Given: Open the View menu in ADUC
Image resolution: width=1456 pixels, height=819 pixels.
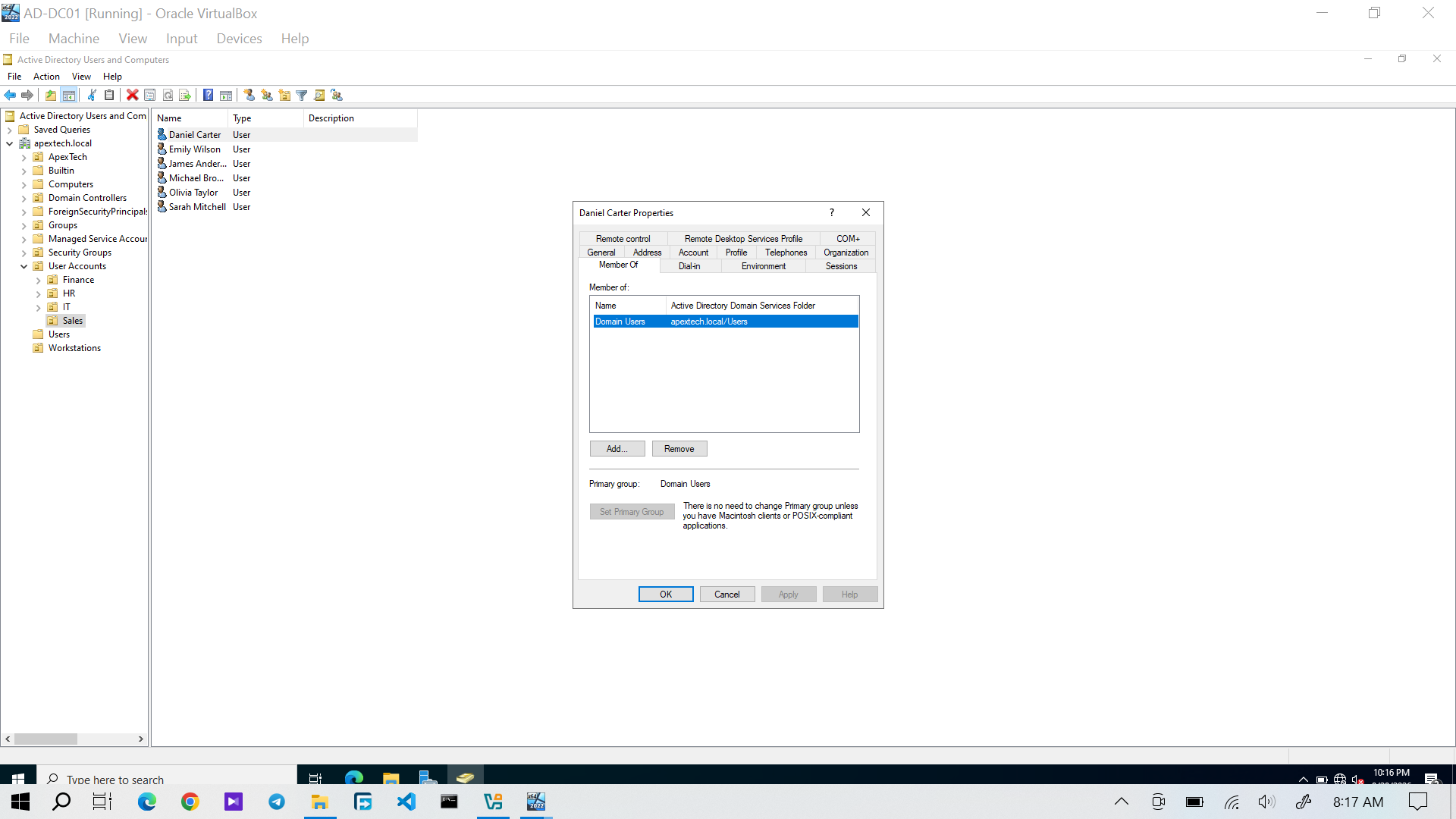Looking at the screenshot, I should click(81, 77).
